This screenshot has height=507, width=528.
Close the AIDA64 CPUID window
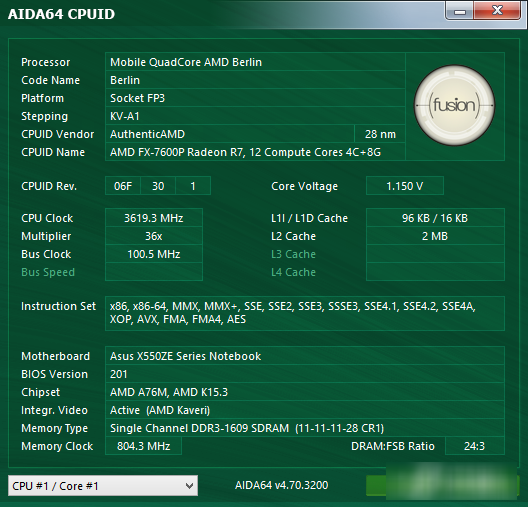(x=497, y=11)
